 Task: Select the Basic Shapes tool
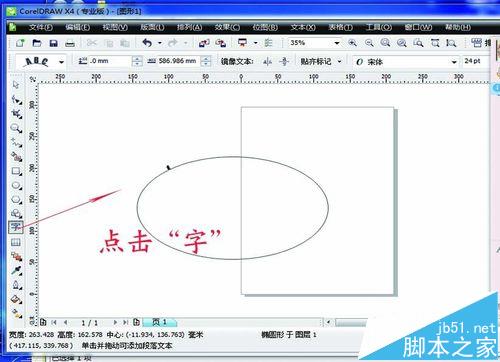pyautogui.click(x=16, y=214)
